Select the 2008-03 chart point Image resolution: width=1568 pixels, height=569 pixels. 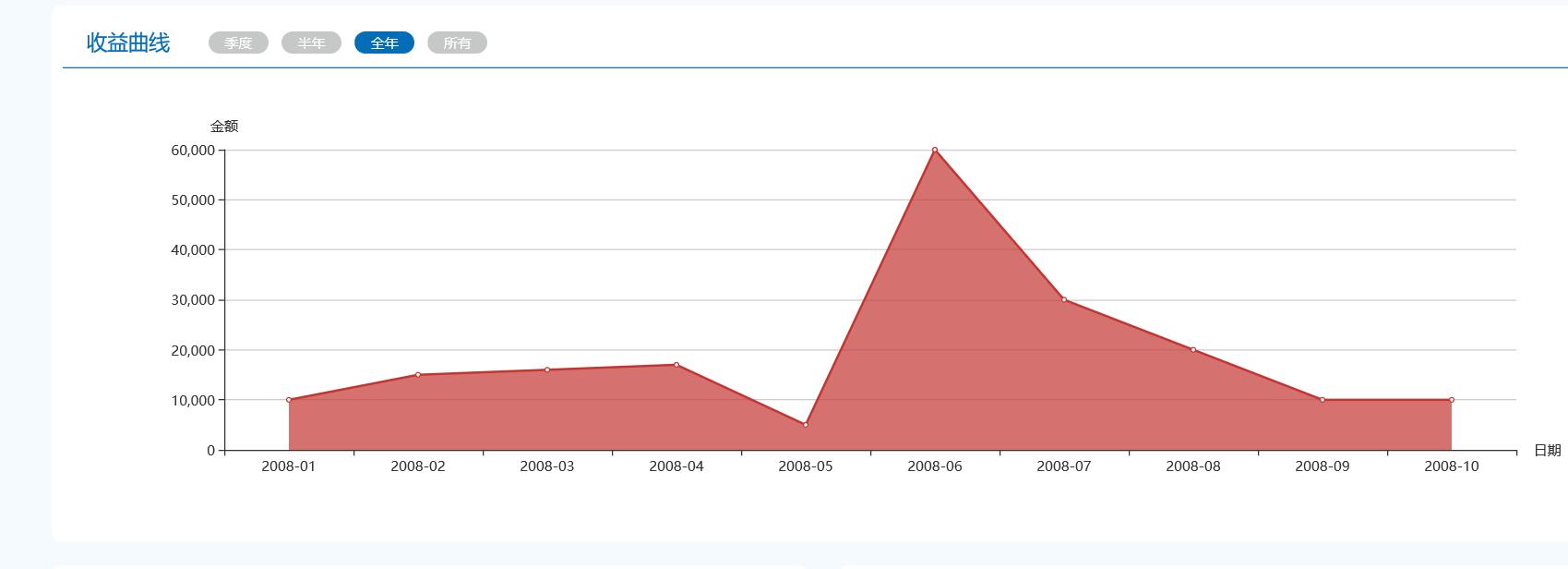[547, 369]
